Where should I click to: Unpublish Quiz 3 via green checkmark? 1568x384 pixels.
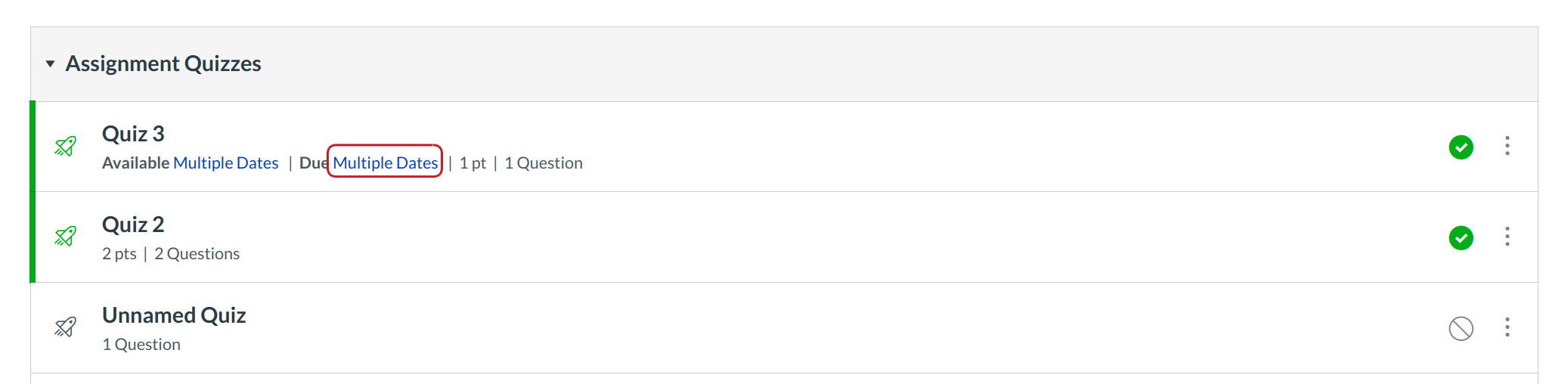tap(1461, 147)
